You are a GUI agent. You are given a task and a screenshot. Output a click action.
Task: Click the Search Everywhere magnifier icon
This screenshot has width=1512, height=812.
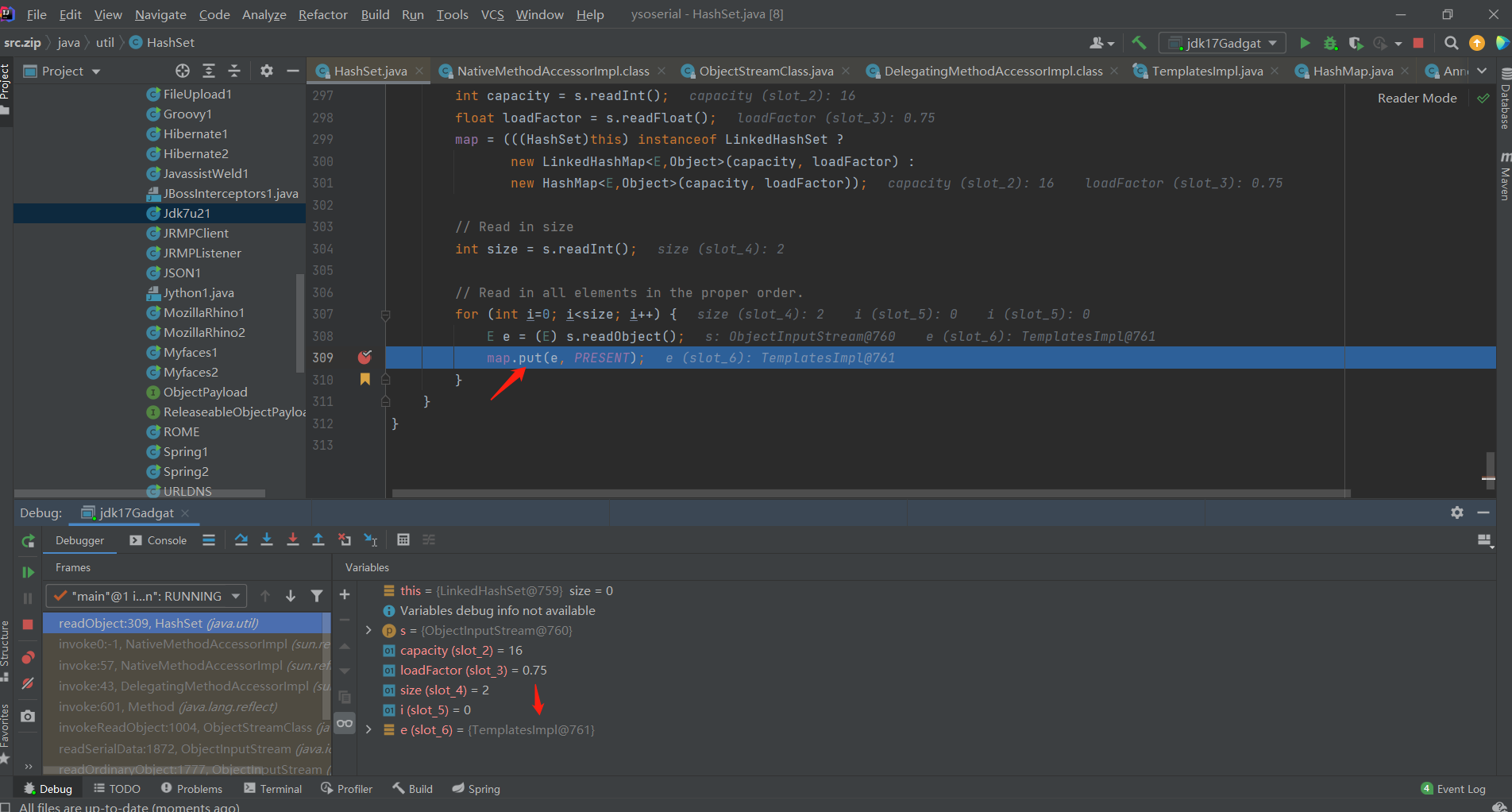click(x=1451, y=43)
